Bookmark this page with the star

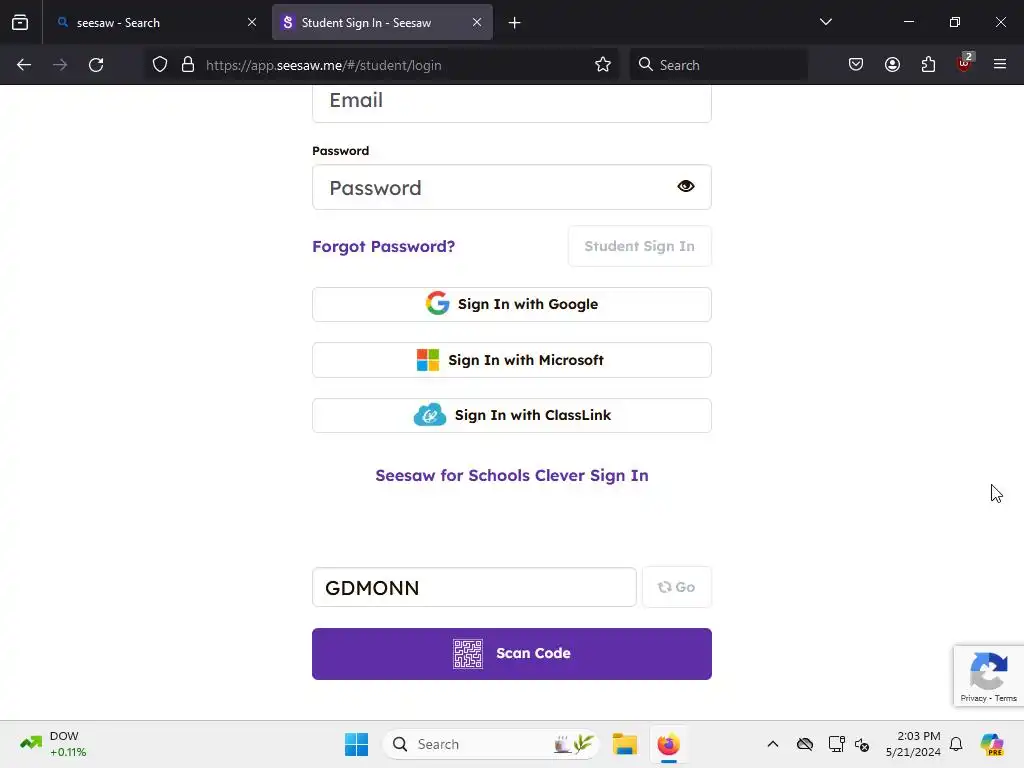[603, 65]
